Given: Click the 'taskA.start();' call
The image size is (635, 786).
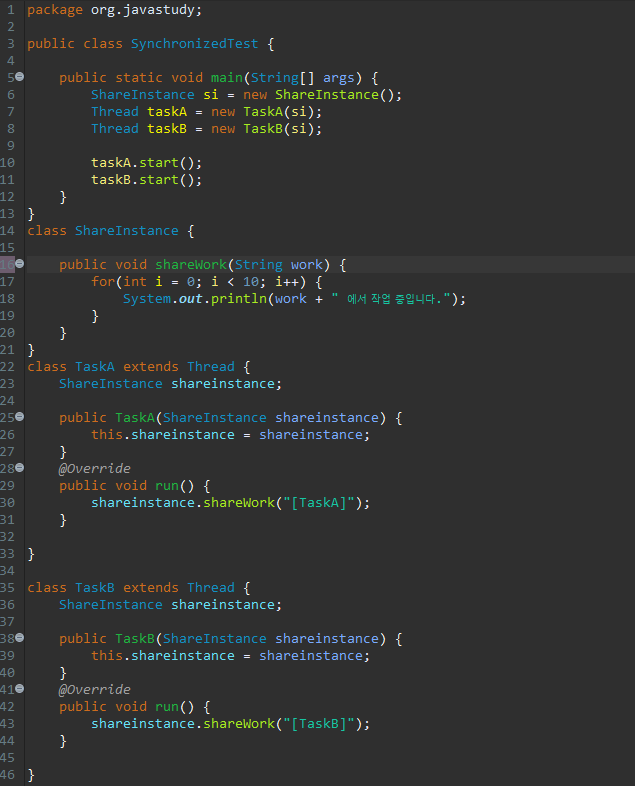Looking at the screenshot, I should pos(146,163).
